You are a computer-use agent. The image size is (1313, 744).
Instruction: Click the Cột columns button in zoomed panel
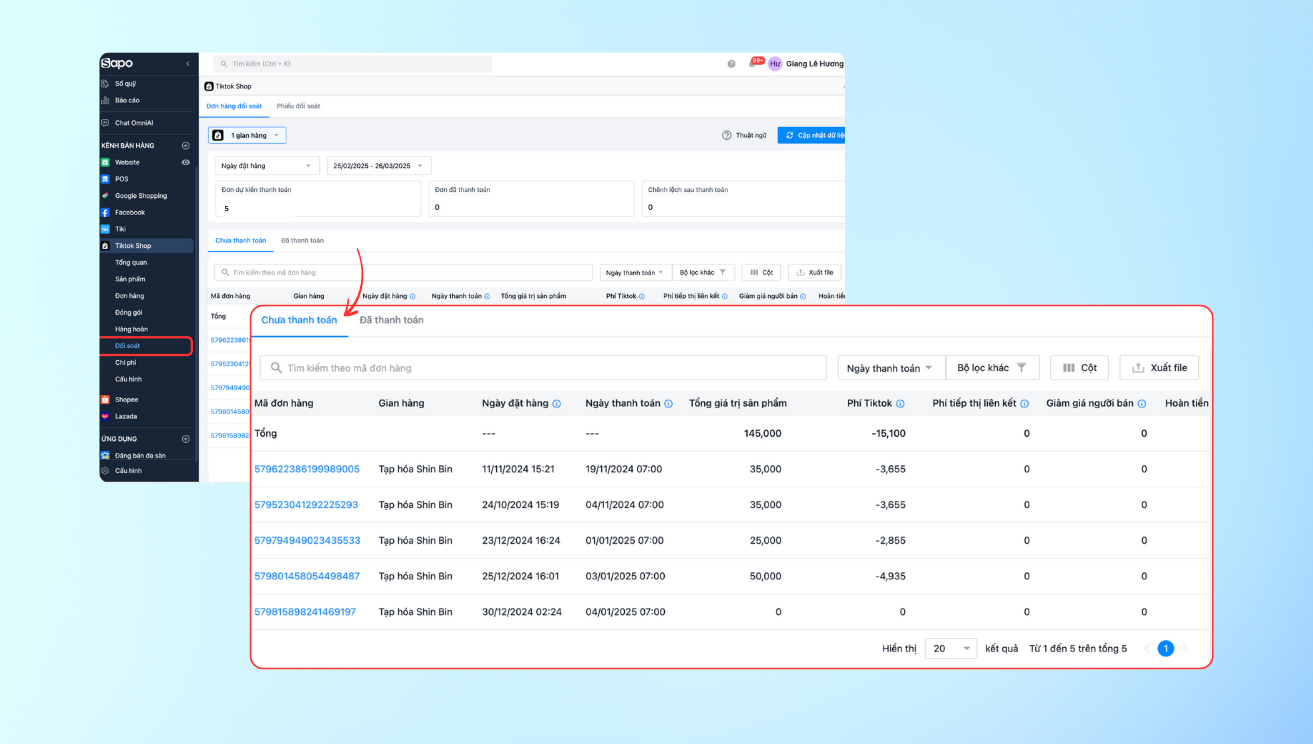coord(1080,368)
